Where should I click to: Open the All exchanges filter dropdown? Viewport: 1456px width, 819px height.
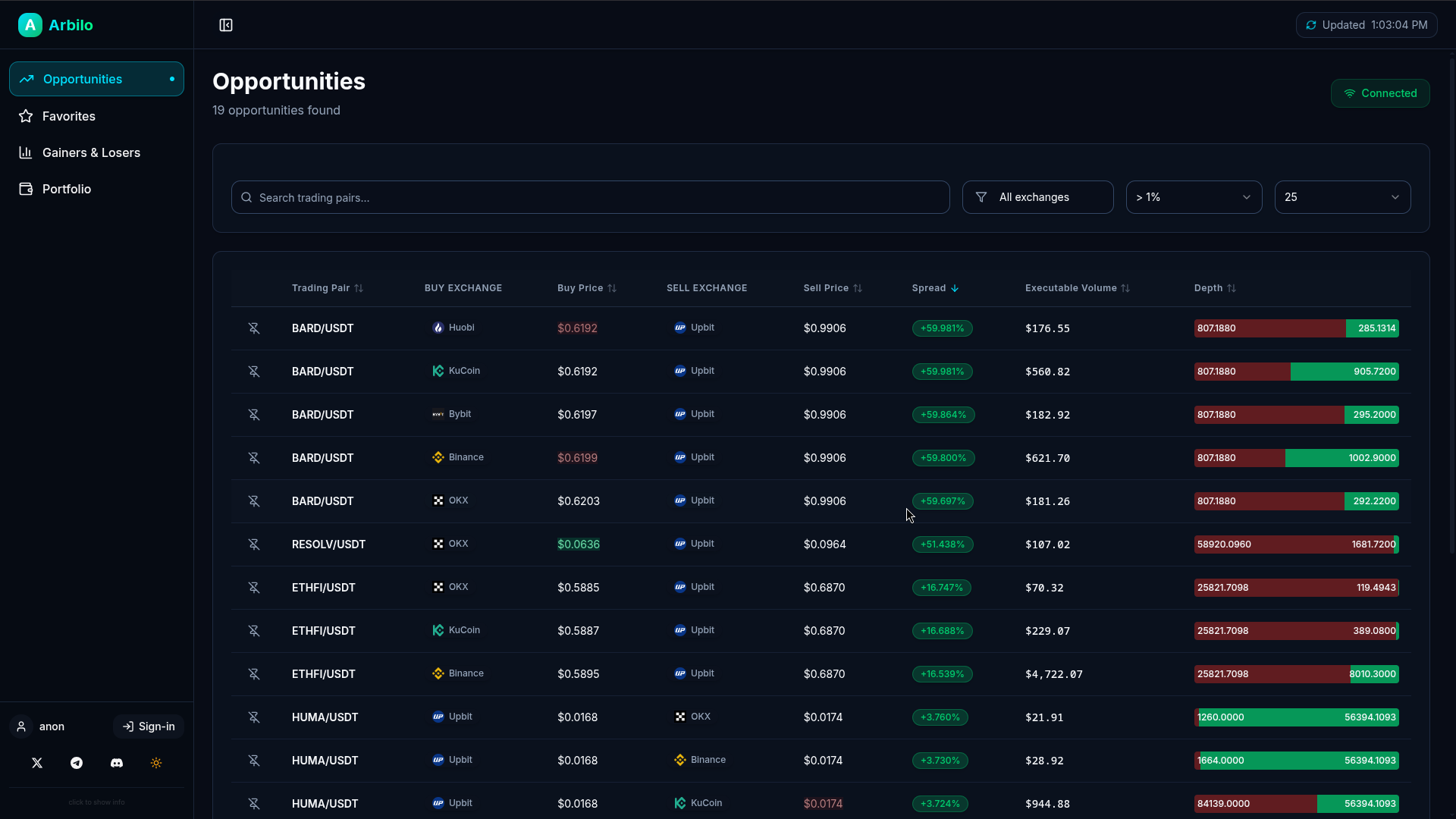(x=1037, y=197)
